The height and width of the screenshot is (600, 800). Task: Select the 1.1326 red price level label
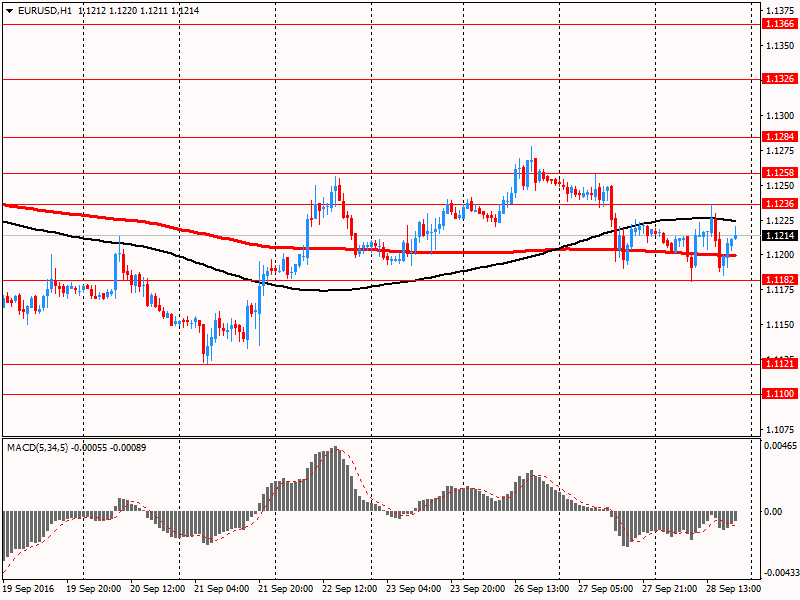(x=779, y=79)
